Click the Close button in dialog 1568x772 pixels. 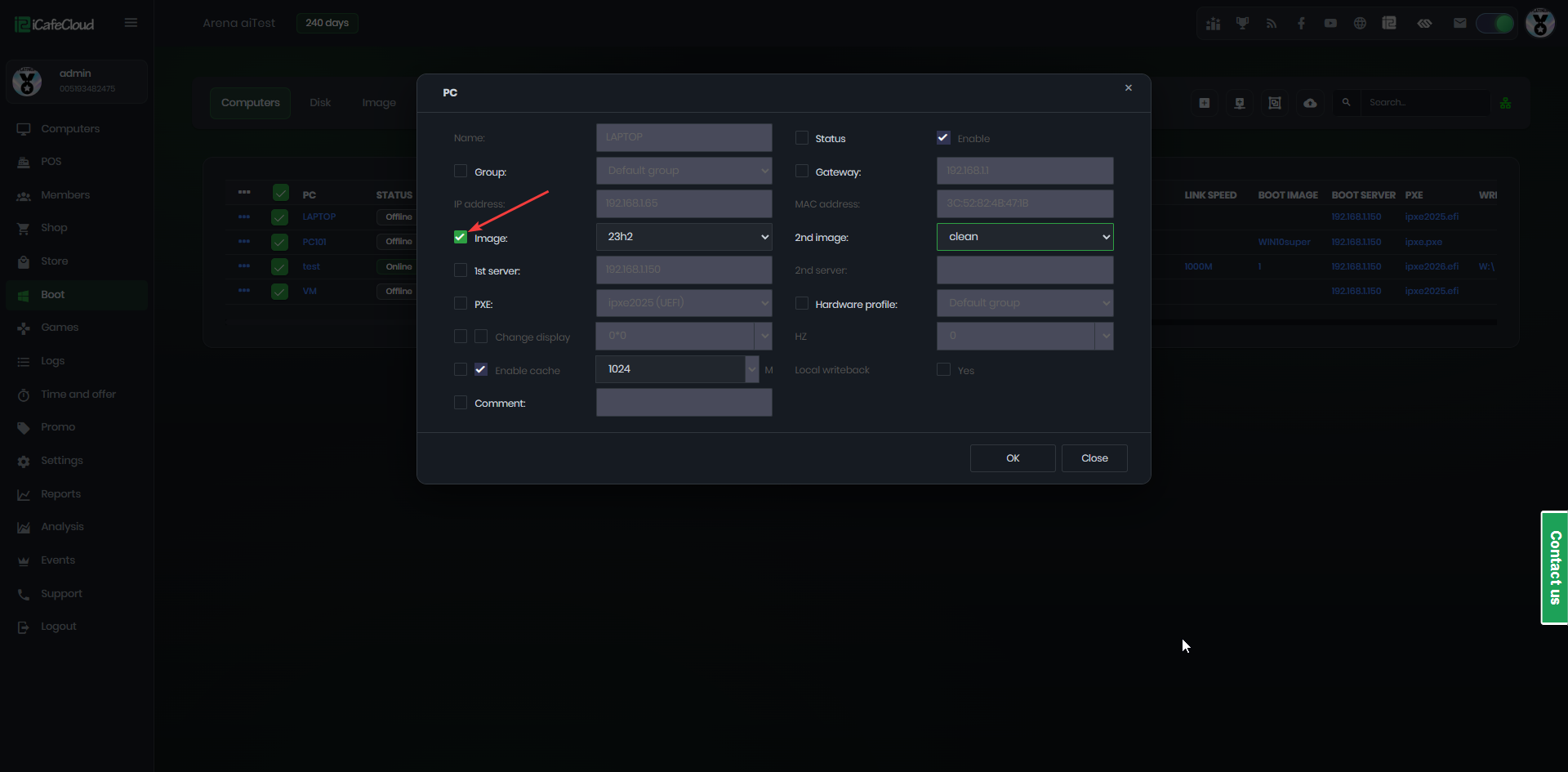(x=1094, y=458)
